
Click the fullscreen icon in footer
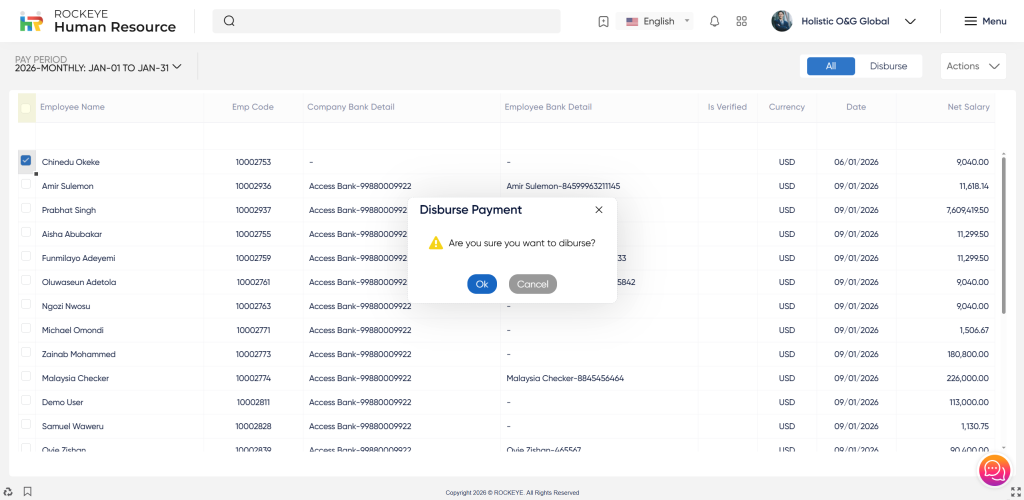1015,491
